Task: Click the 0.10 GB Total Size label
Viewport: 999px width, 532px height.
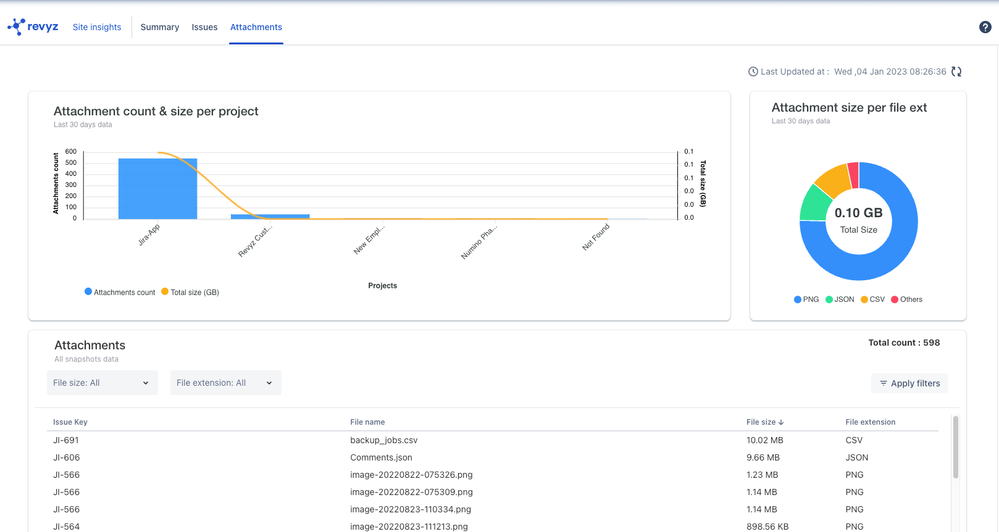Action: 858,220
